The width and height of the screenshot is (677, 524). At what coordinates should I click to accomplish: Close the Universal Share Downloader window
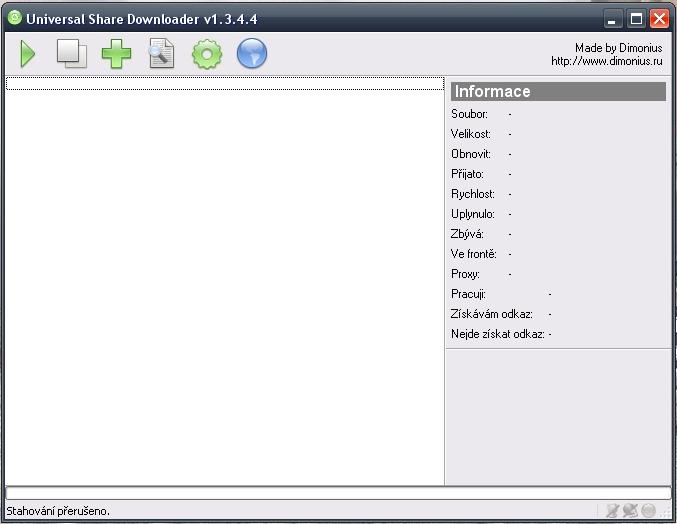659,19
